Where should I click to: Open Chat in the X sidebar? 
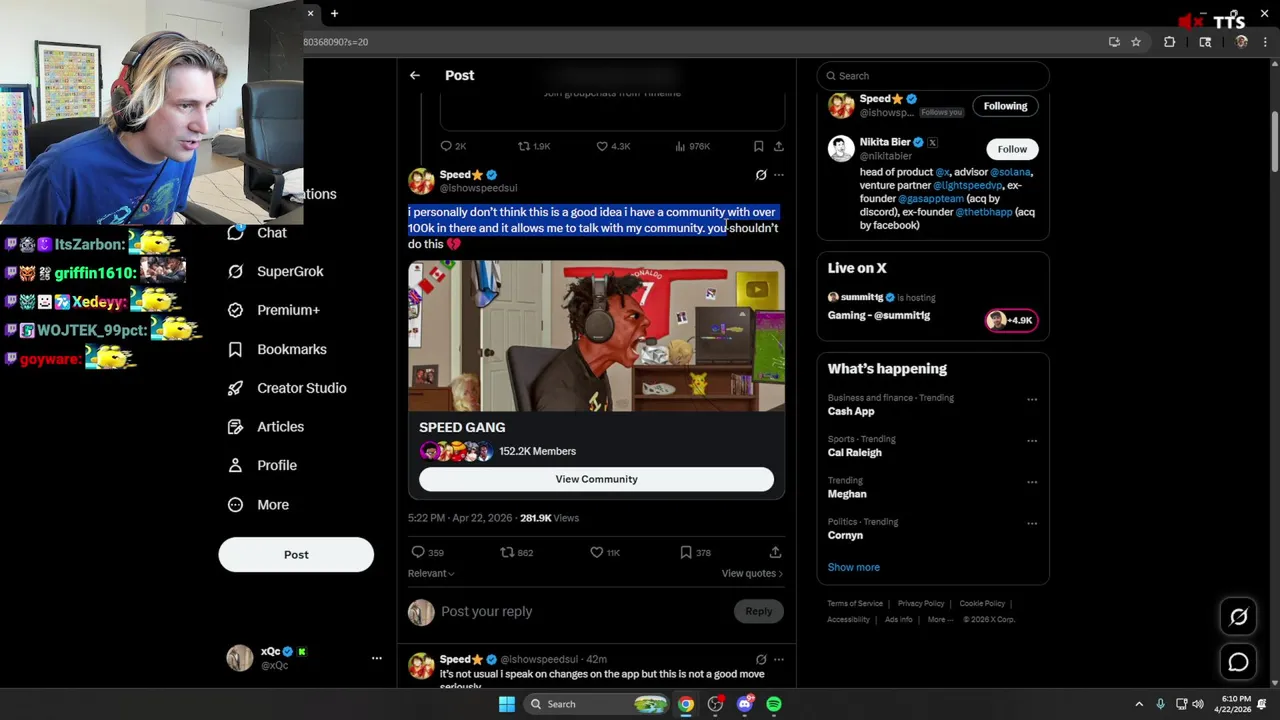pos(257,233)
